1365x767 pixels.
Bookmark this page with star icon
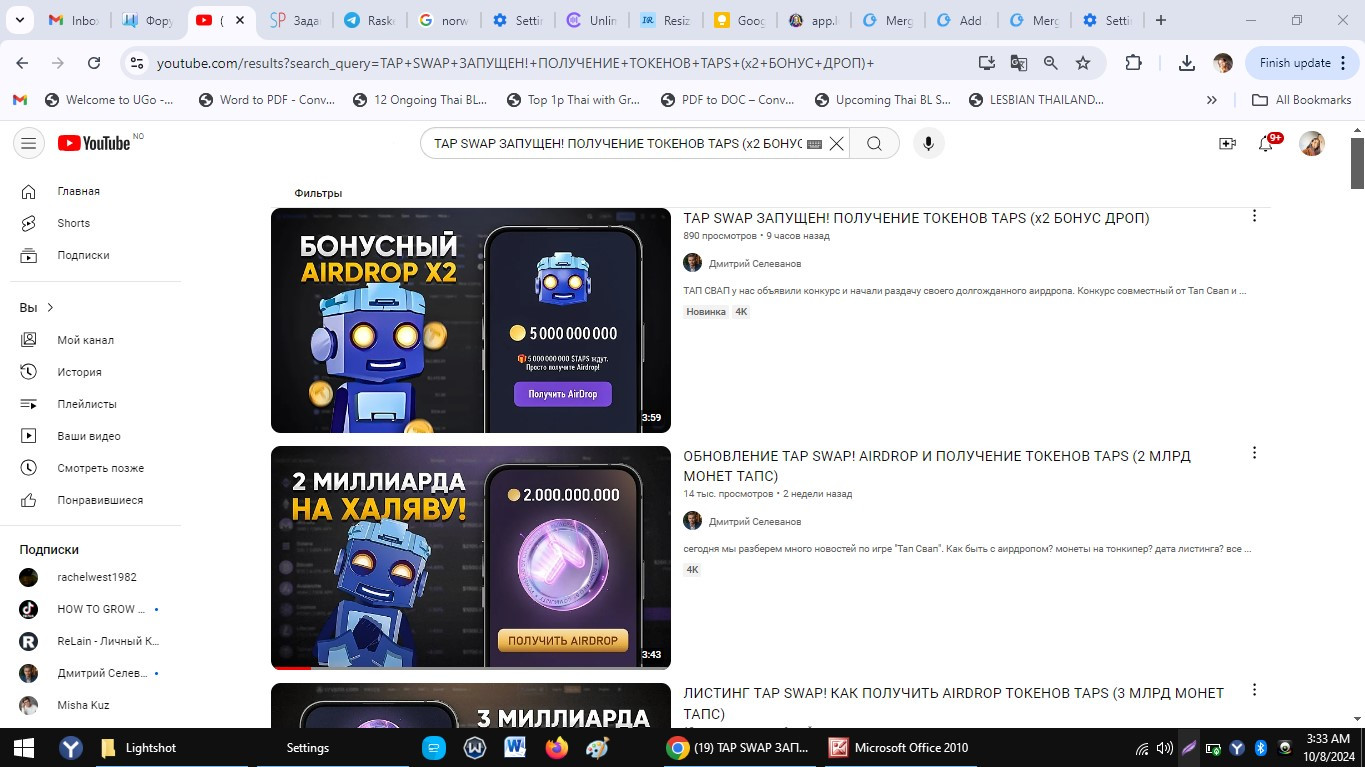coord(1083,63)
